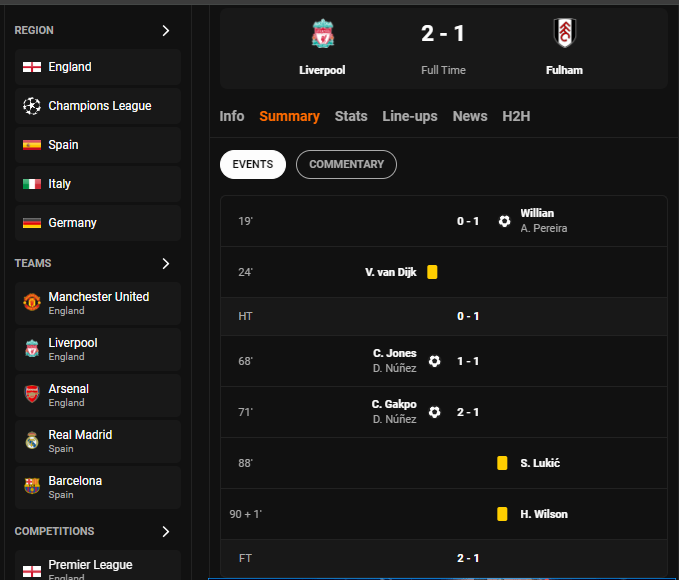Image resolution: width=679 pixels, height=580 pixels.
Task: Expand the REGION section arrow
Action: (166, 31)
